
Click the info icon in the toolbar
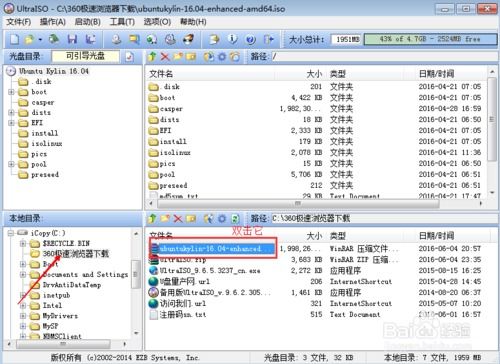(x=232, y=39)
